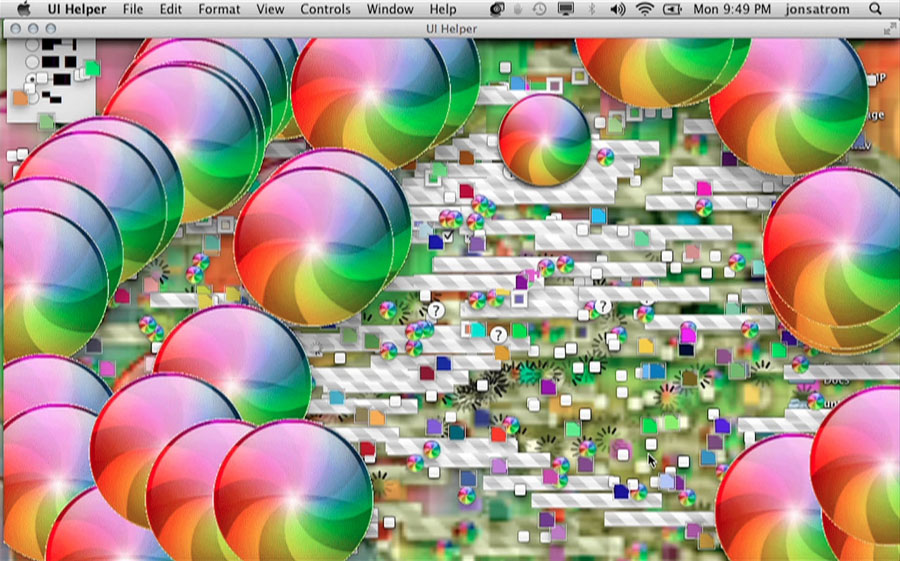The image size is (900, 561).
Task: Click the Wi-Fi status icon
Action: point(644,9)
